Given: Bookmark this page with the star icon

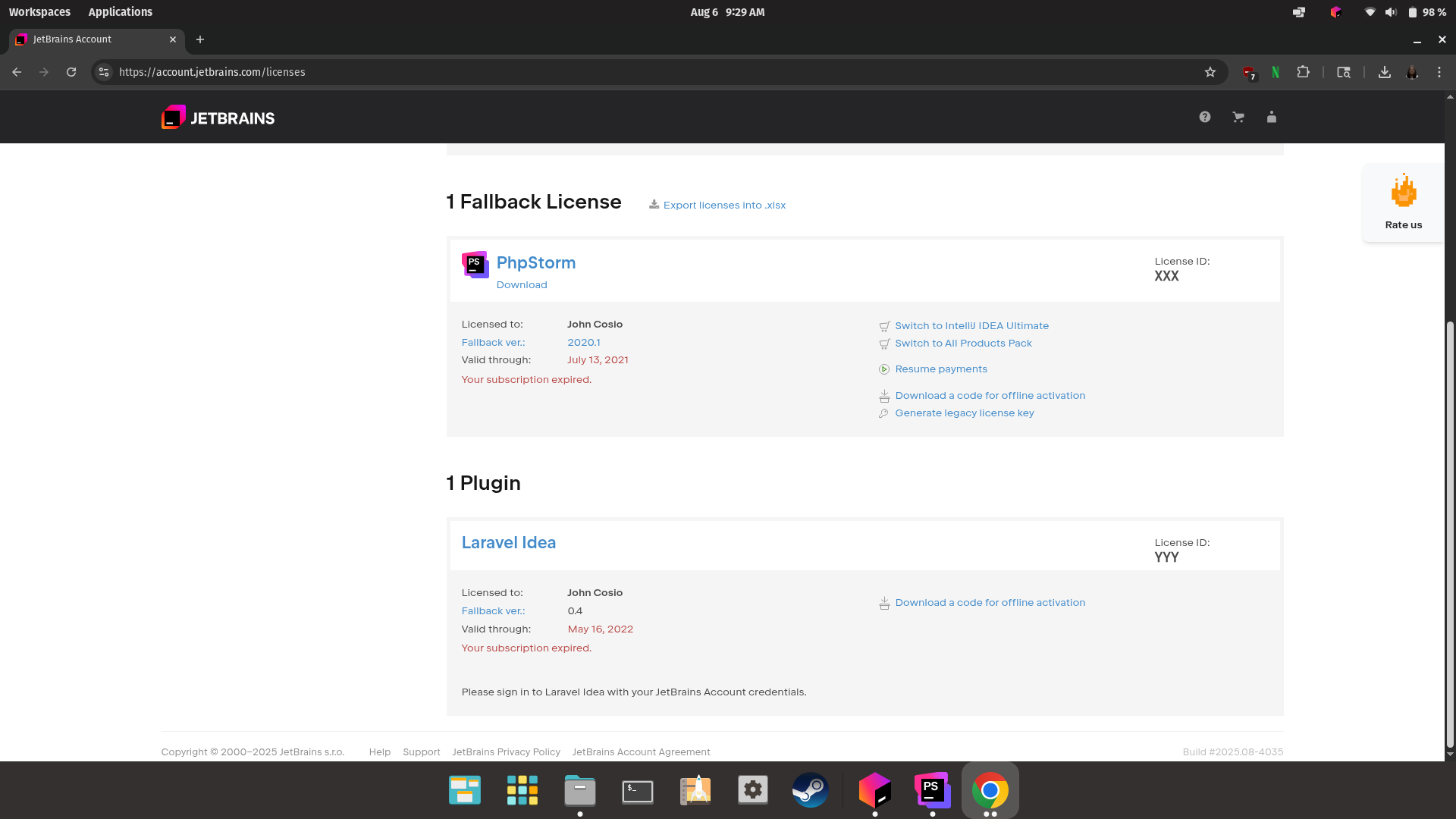Looking at the screenshot, I should (1210, 72).
